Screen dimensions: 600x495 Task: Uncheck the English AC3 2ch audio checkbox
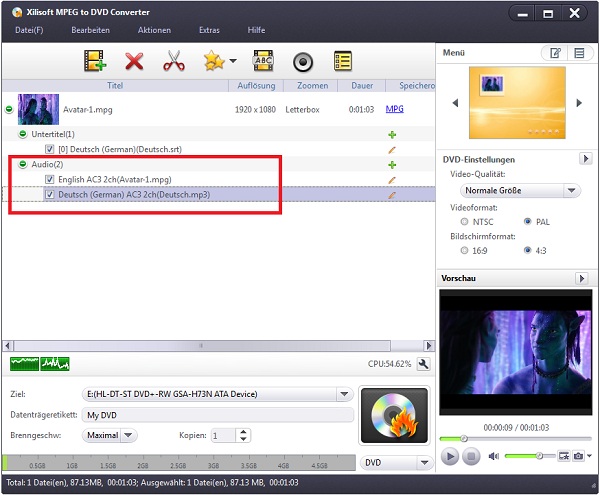[49, 179]
